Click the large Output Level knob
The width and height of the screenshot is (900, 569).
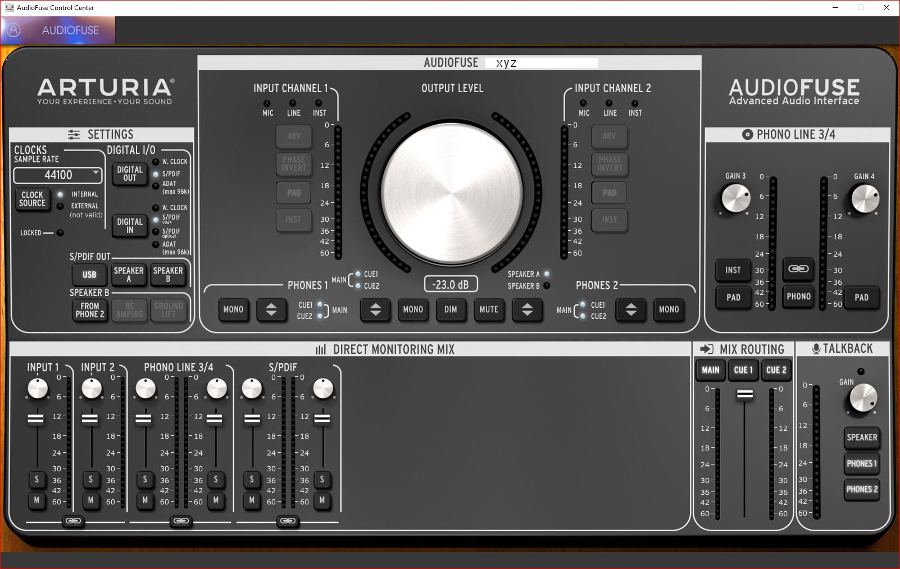point(452,193)
